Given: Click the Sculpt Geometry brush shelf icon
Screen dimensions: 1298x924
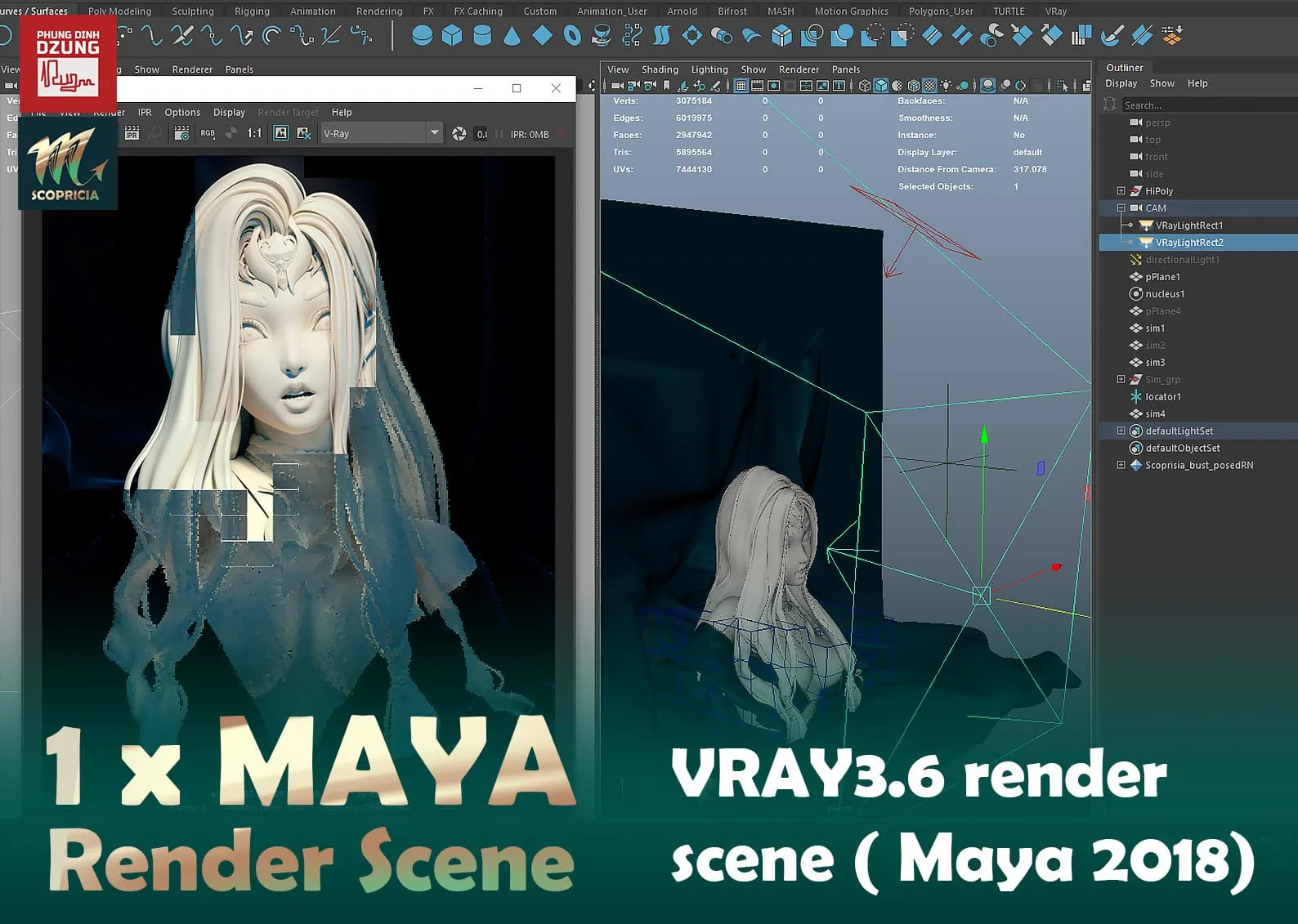Looking at the screenshot, I should (x=1112, y=36).
